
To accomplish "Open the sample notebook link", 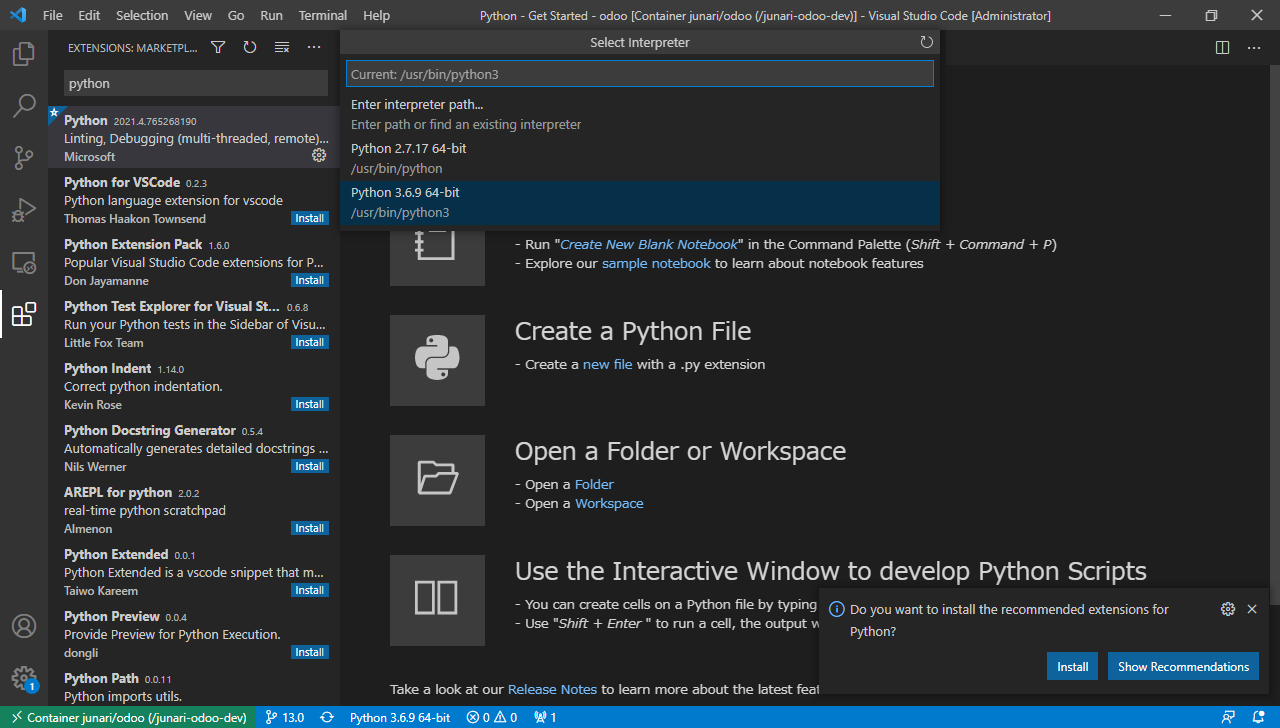I will click(x=656, y=263).
